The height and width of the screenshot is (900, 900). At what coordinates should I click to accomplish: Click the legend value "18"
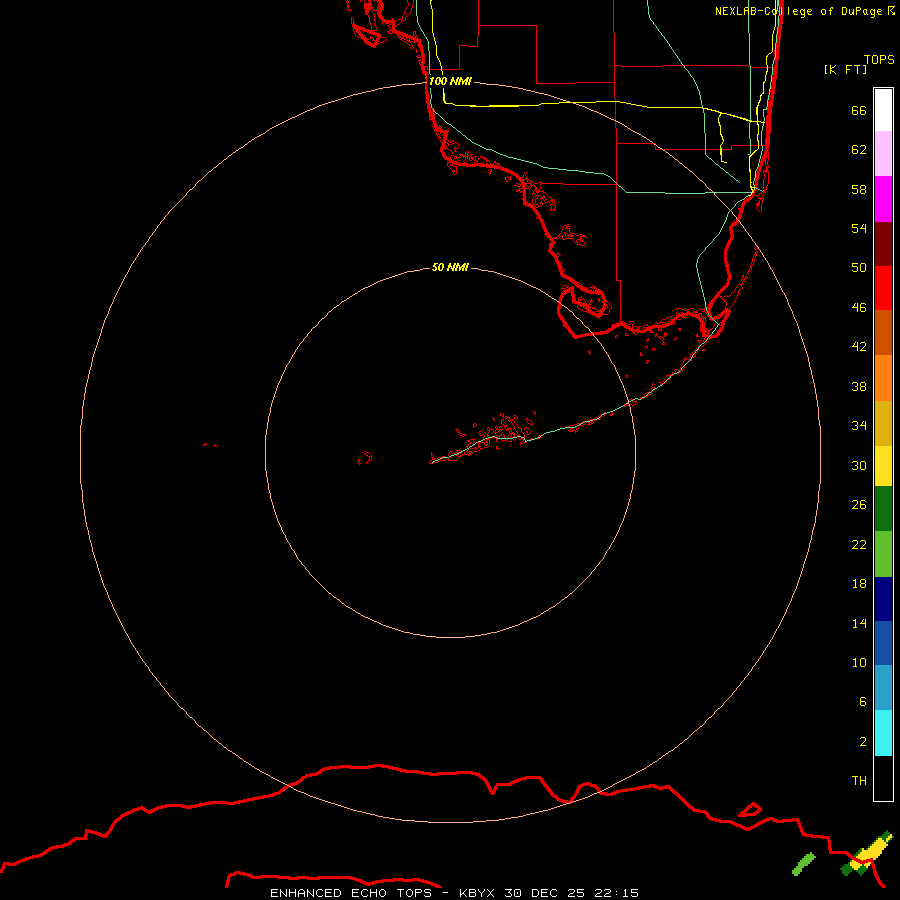(859, 584)
